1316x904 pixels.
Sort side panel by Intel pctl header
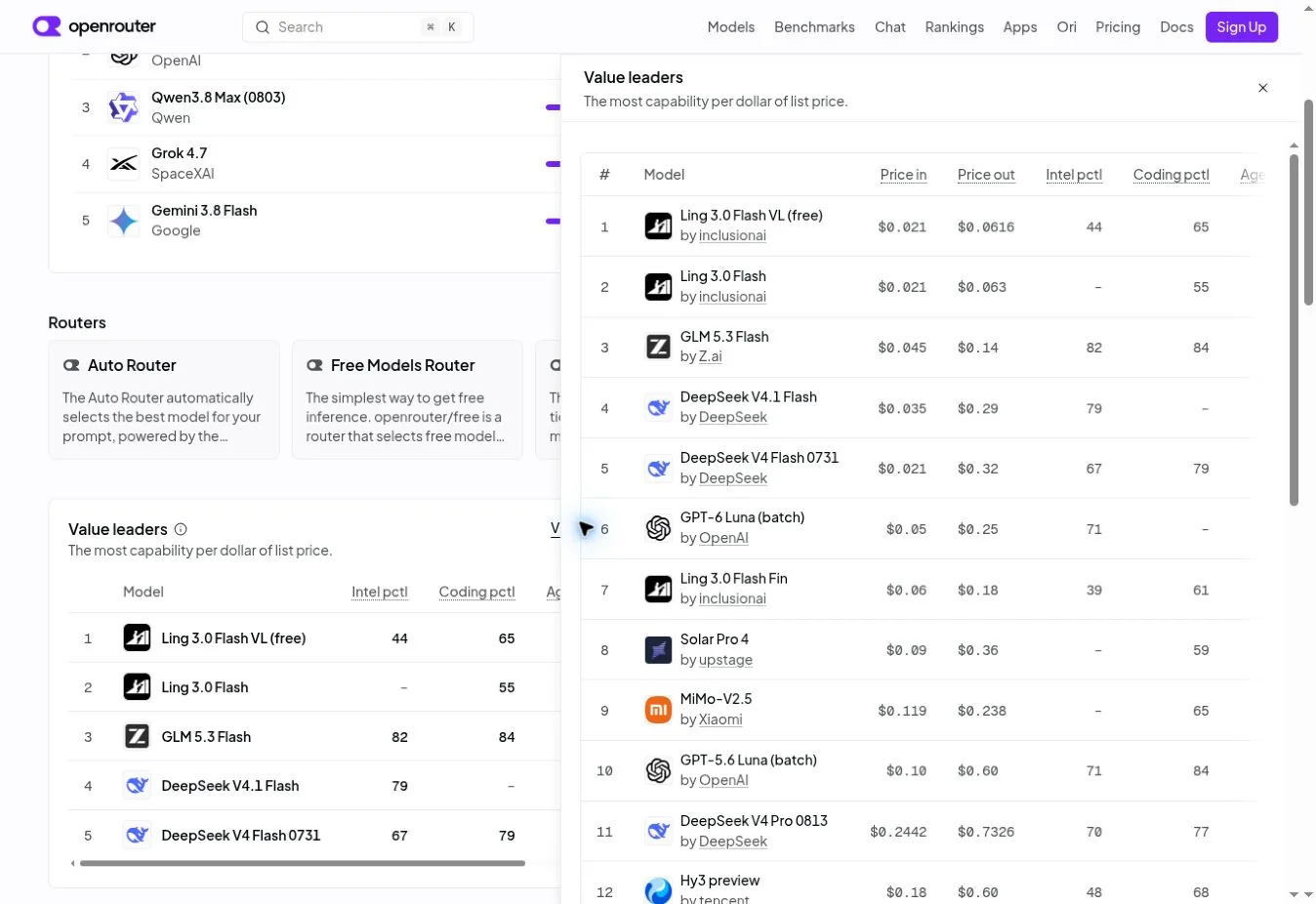(x=1074, y=175)
